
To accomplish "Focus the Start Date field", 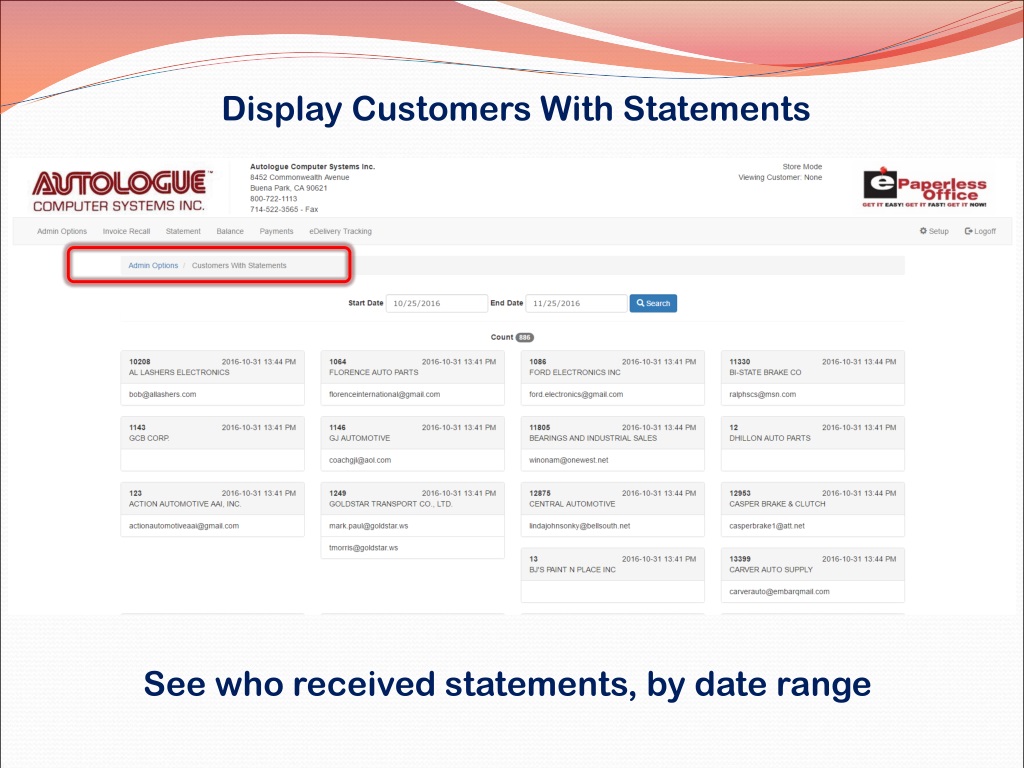I will (x=437, y=303).
